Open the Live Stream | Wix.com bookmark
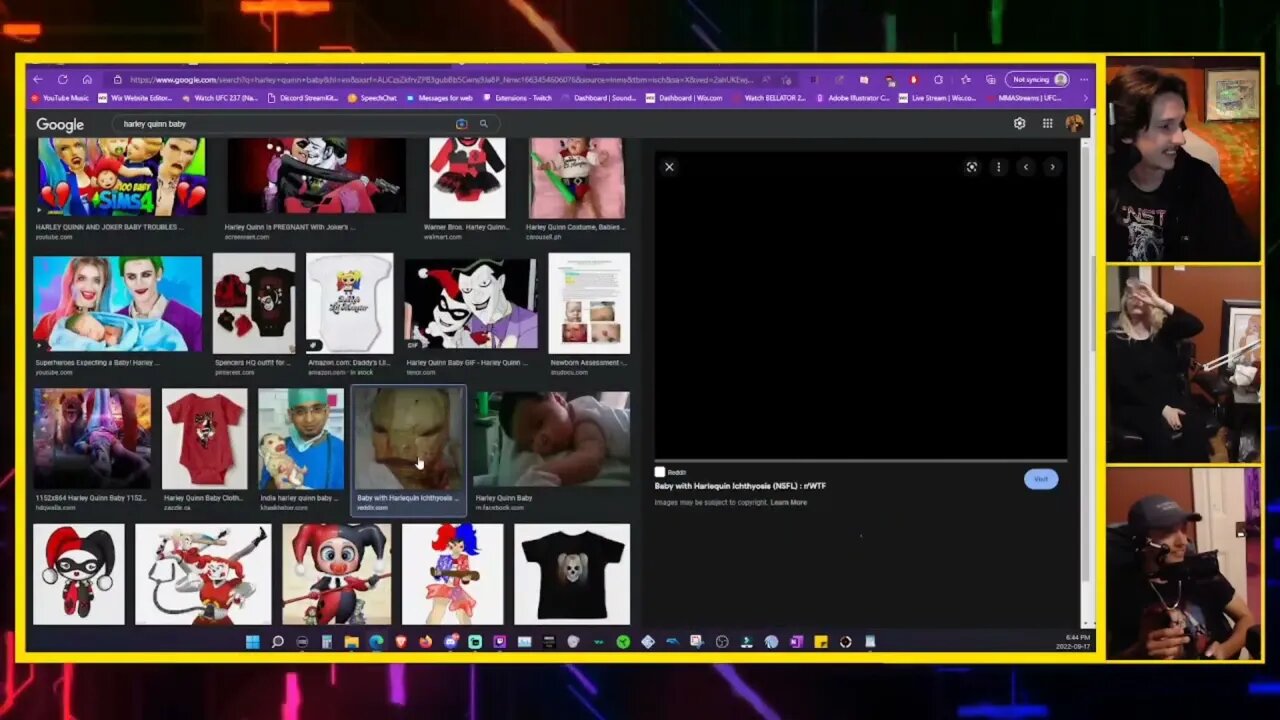Screen dimensions: 1280x720 (x=937, y=98)
